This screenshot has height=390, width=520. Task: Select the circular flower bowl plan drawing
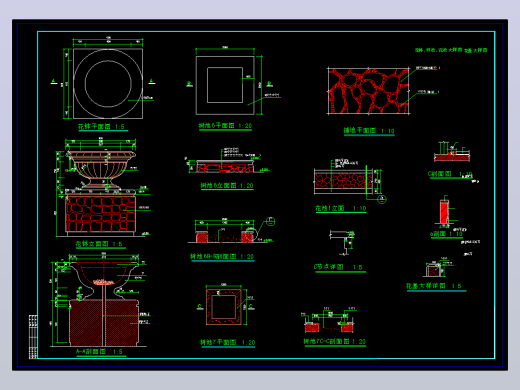click(x=108, y=83)
